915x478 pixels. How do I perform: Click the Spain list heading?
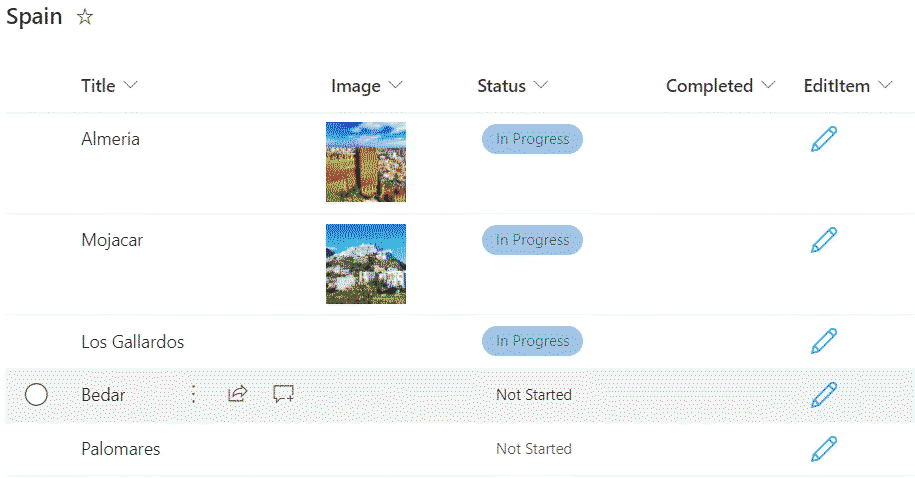(x=34, y=17)
